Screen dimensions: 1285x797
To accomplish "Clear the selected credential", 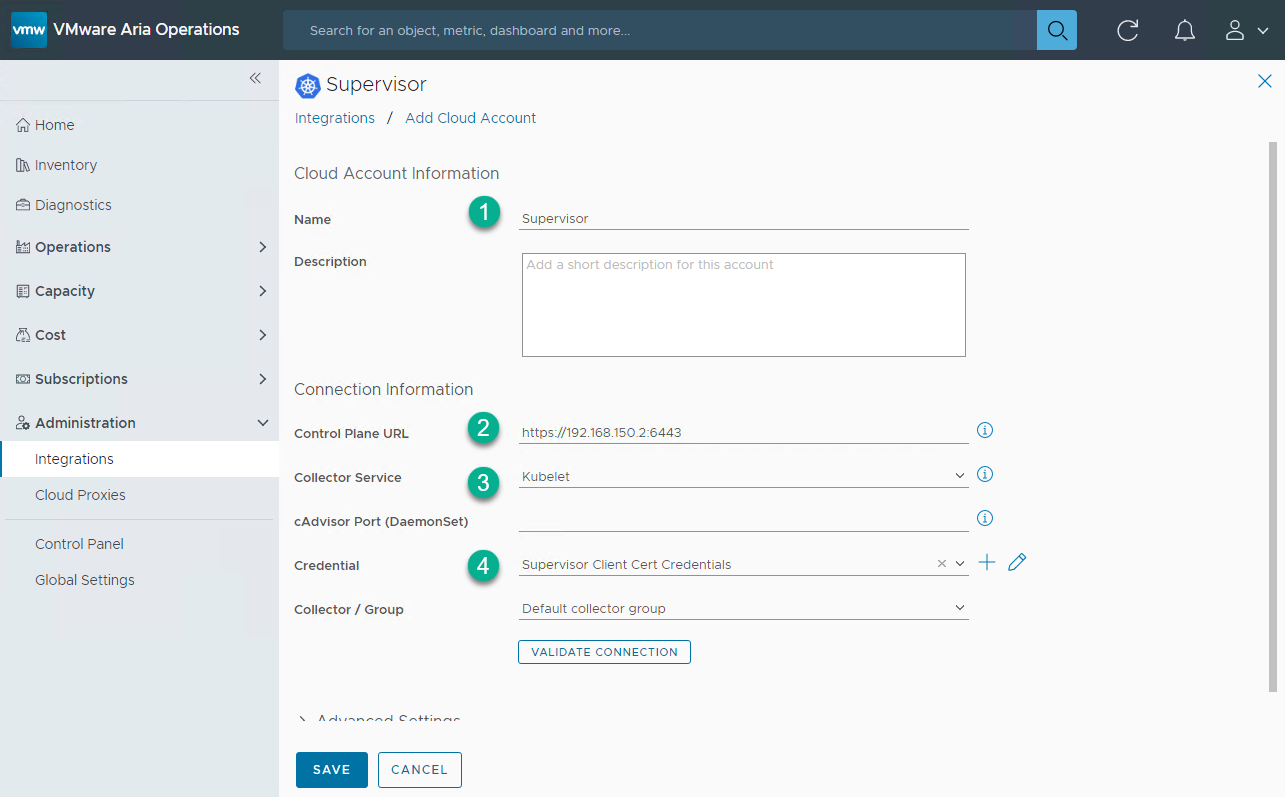I will tap(941, 564).
